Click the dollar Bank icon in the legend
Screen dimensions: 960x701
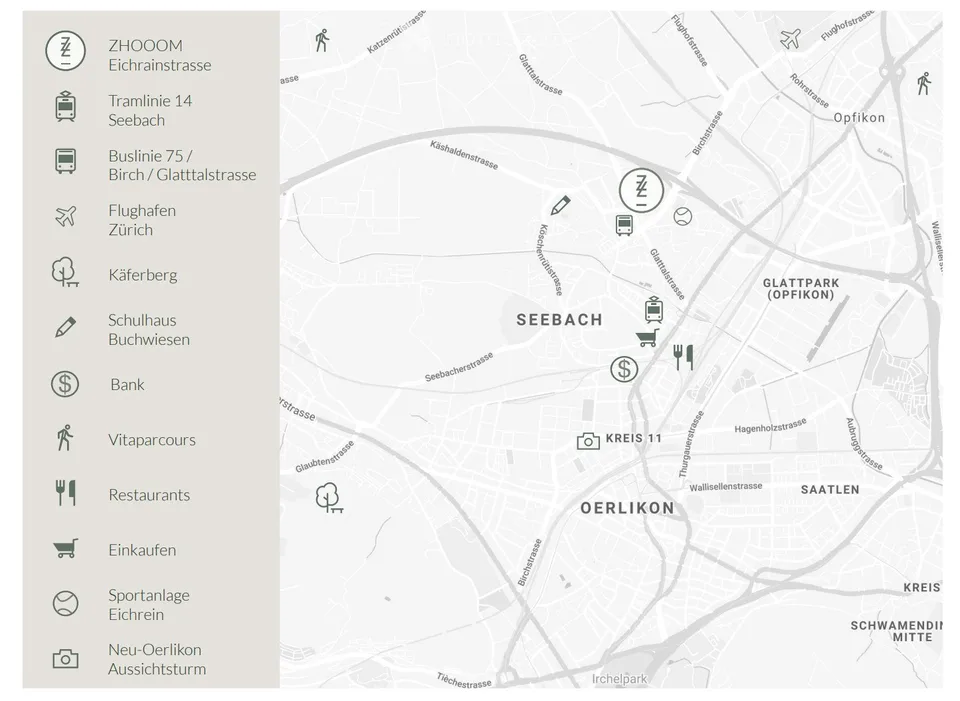click(65, 384)
